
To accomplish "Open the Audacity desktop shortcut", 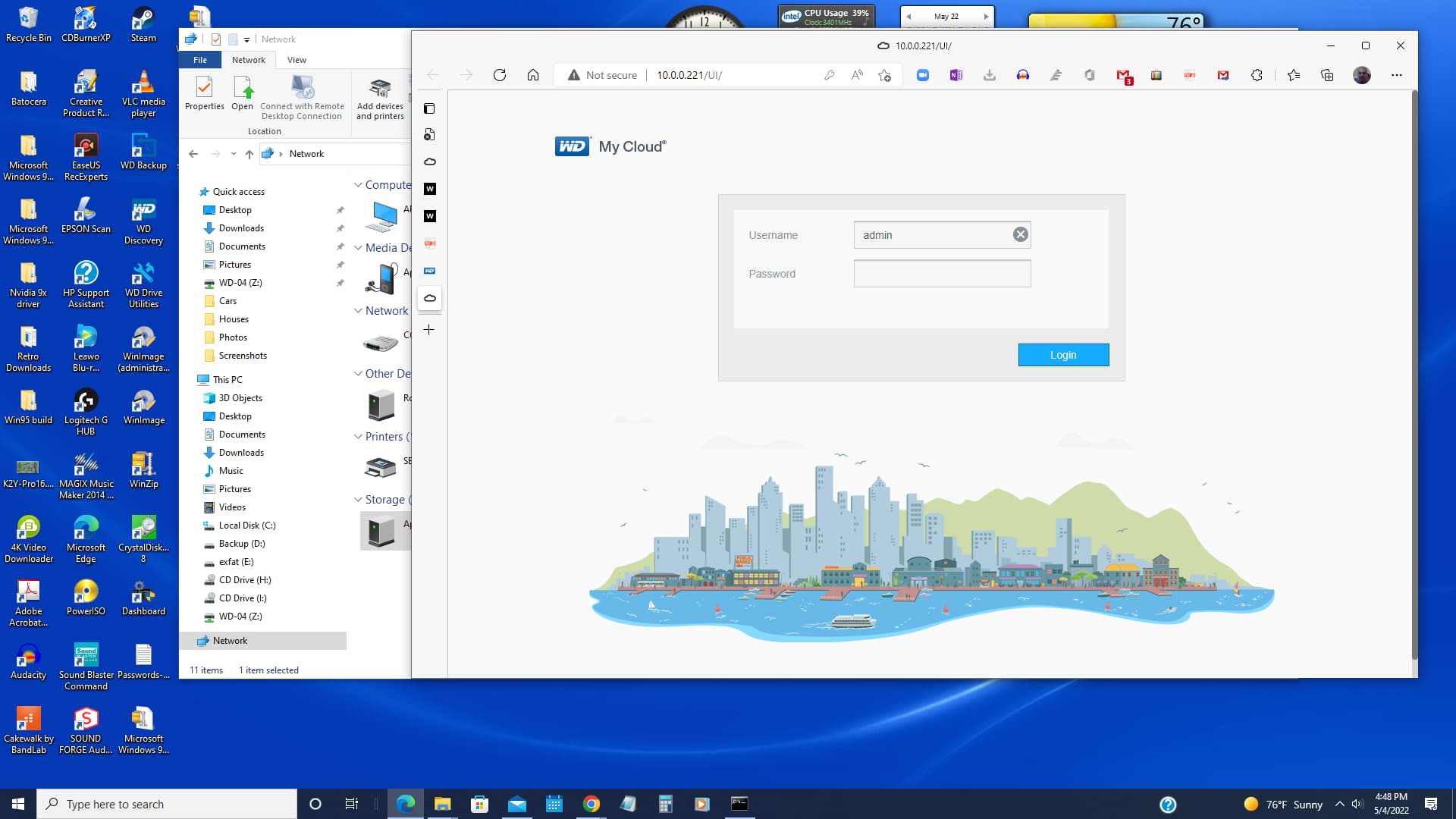I will (x=28, y=661).
